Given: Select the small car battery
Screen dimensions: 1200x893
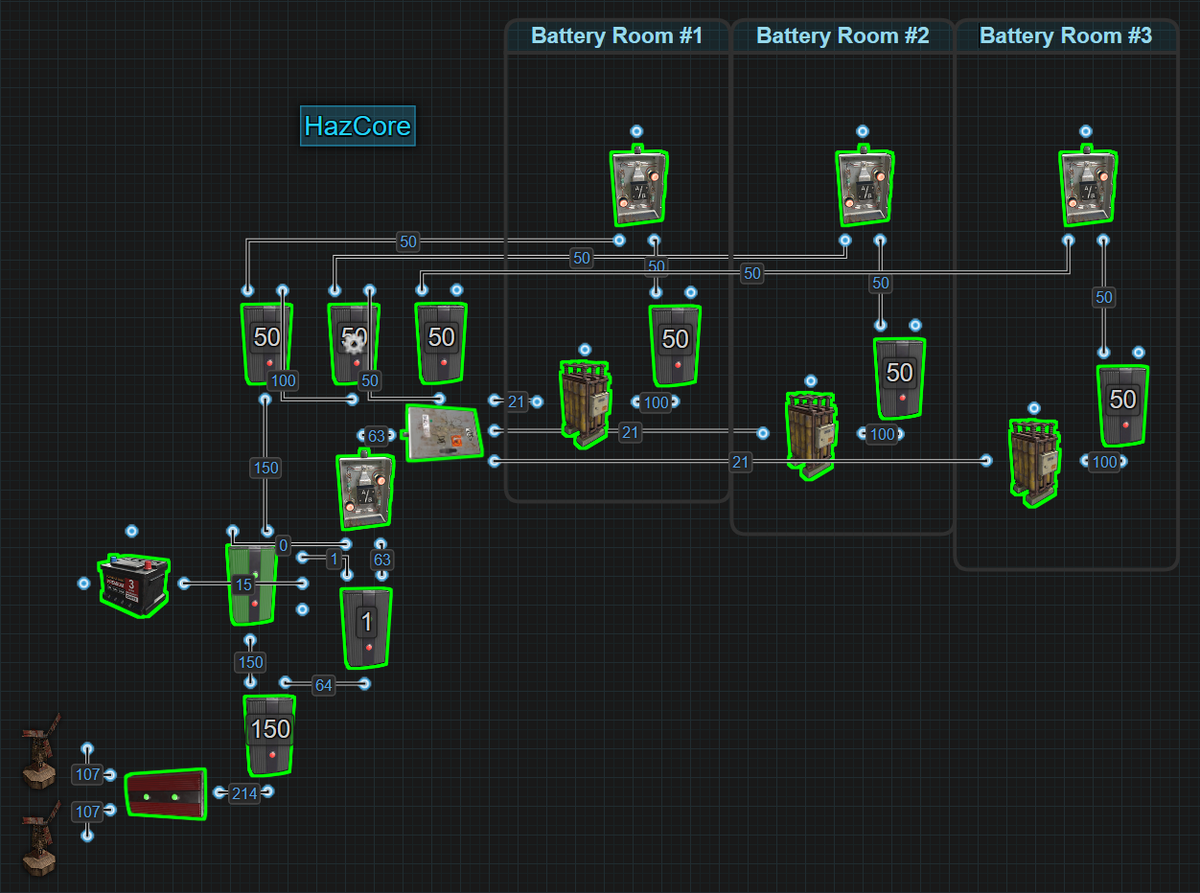Looking at the screenshot, I should click(133, 584).
